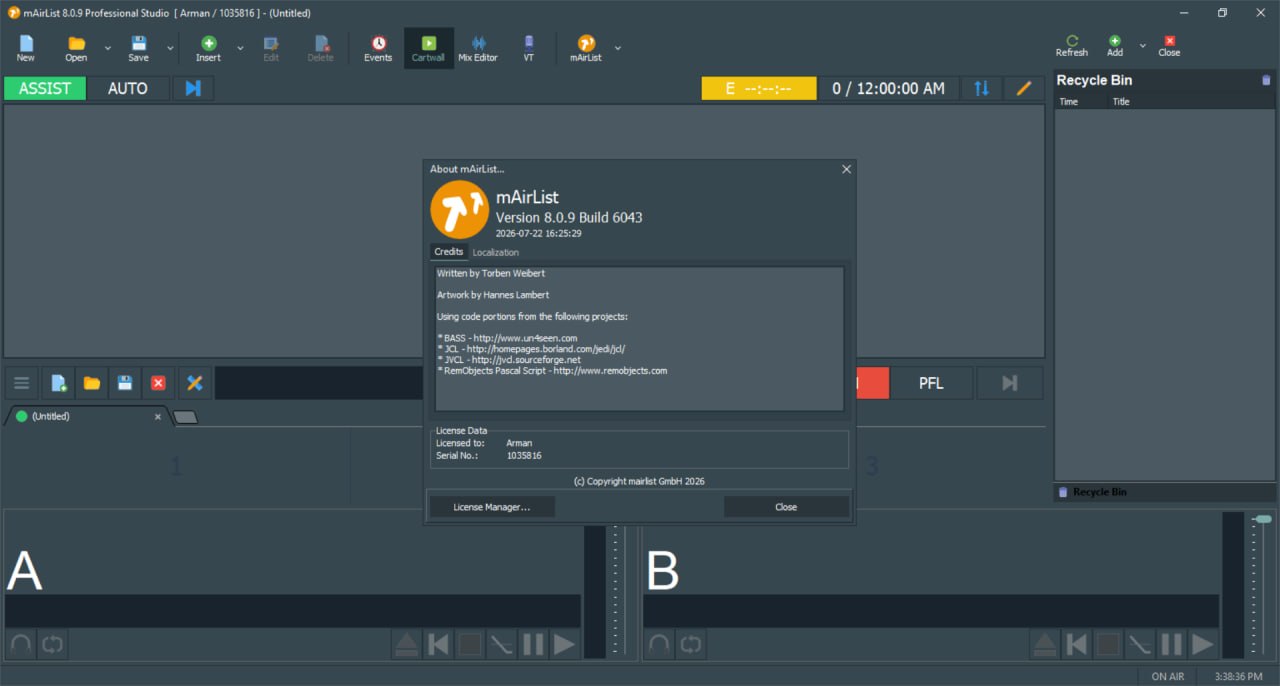Select the Localization tab
1280x686 pixels.
point(495,252)
